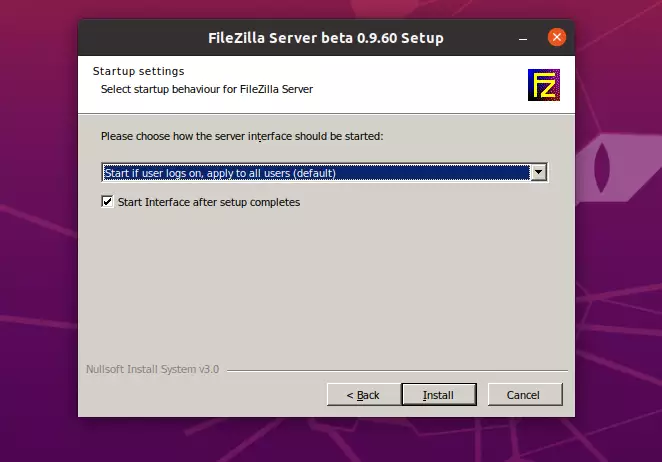Click the 'Nullsoft Install System v3.0' text
Image resolution: width=662 pixels, height=462 pixels.
pos(152,369)
